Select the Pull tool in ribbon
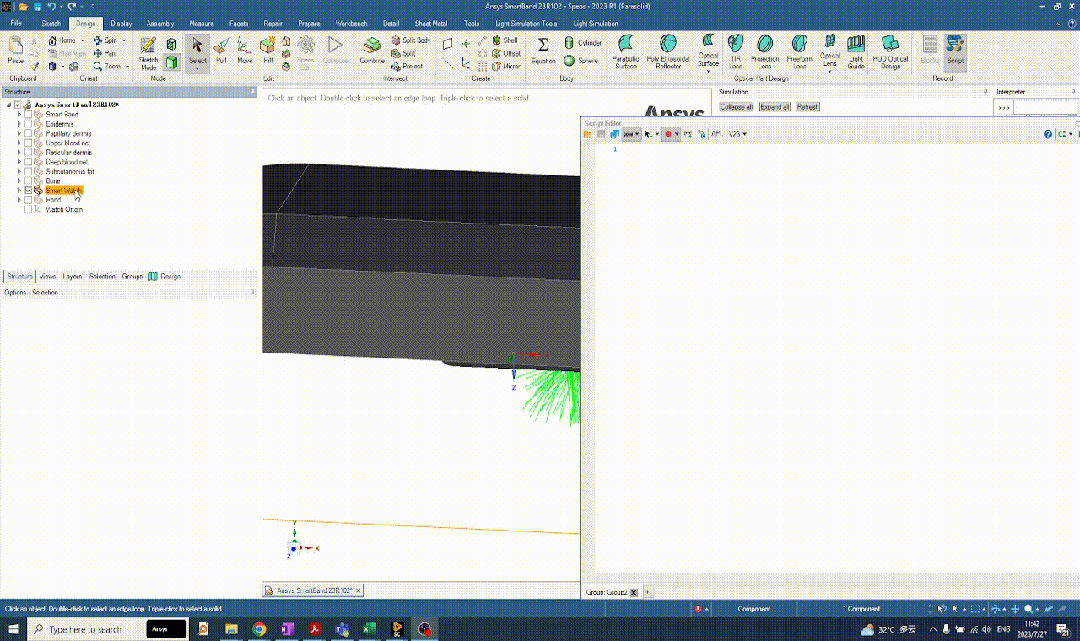 221,50
